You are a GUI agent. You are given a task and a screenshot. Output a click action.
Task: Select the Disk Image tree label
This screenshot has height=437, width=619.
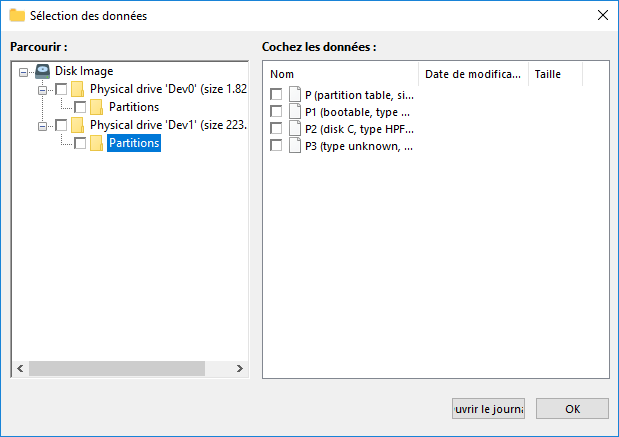(84, 71)
